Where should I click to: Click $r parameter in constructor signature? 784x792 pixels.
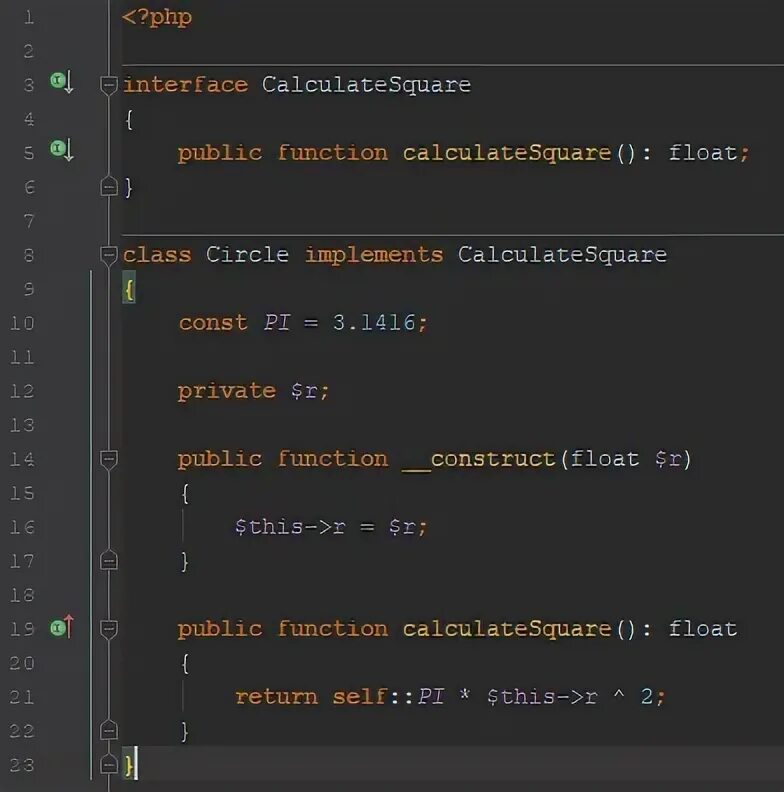coord(668,459)
